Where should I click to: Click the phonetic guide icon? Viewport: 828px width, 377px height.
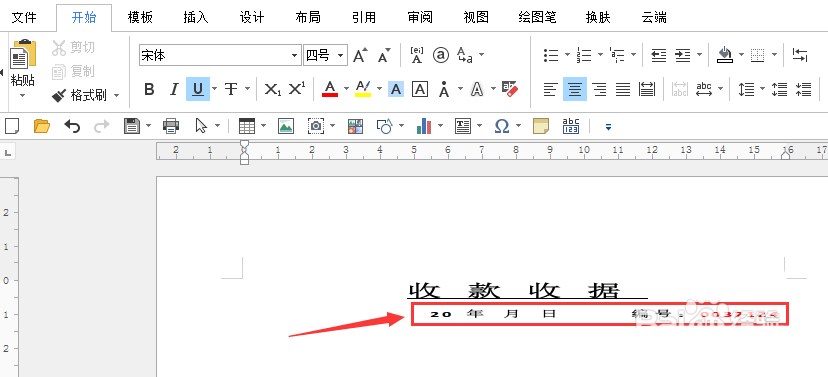417,55
